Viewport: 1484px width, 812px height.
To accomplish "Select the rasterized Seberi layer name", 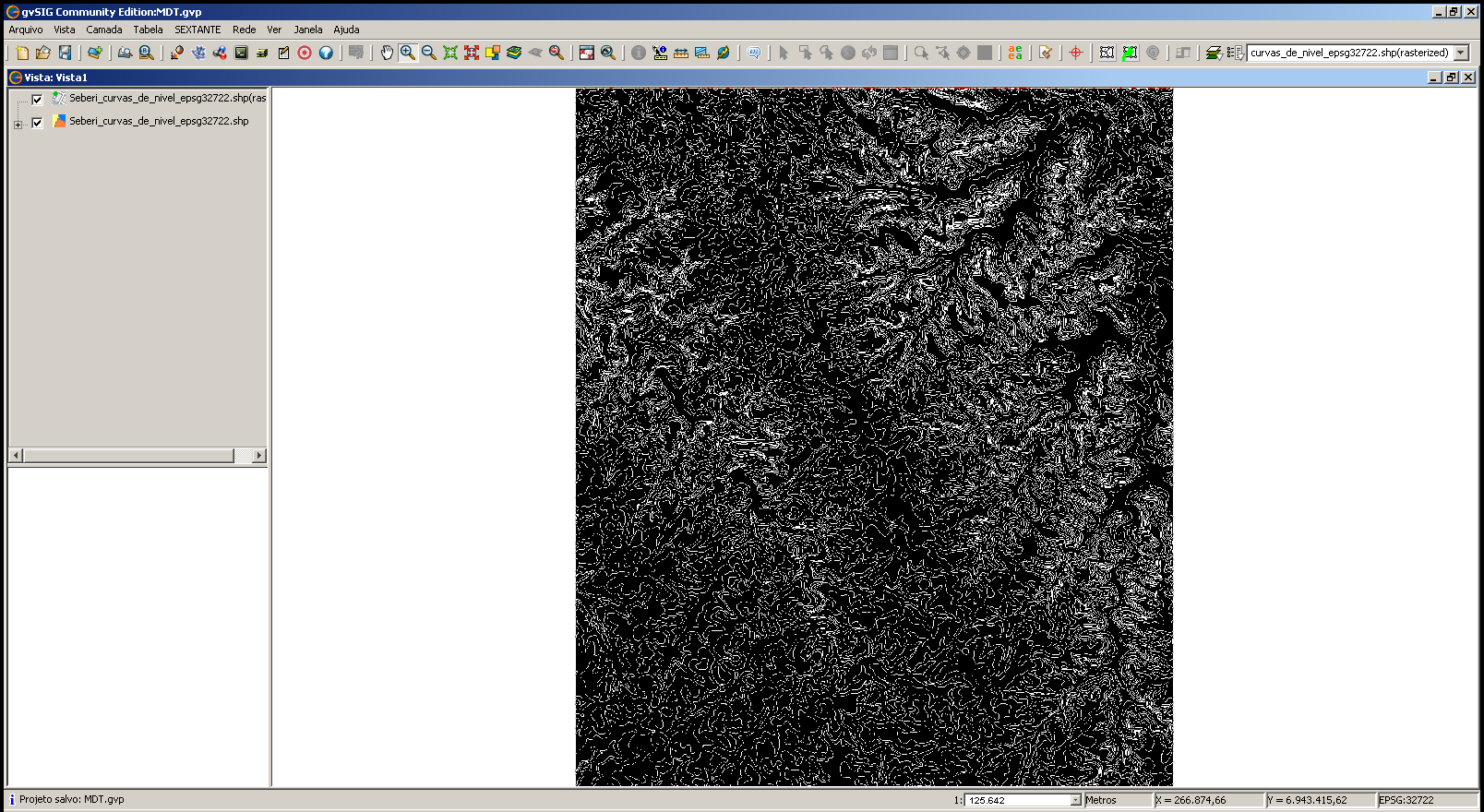I will click(x=167, y=98).
